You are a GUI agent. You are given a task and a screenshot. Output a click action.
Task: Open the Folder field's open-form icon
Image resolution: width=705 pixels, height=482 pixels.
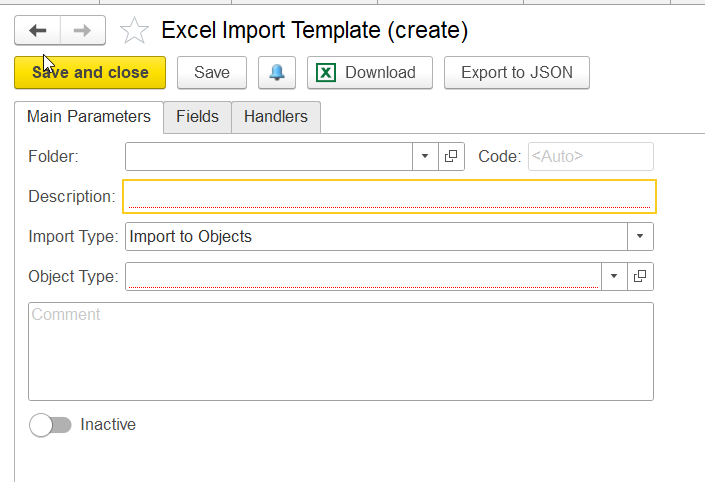click(x=451, y=156)
